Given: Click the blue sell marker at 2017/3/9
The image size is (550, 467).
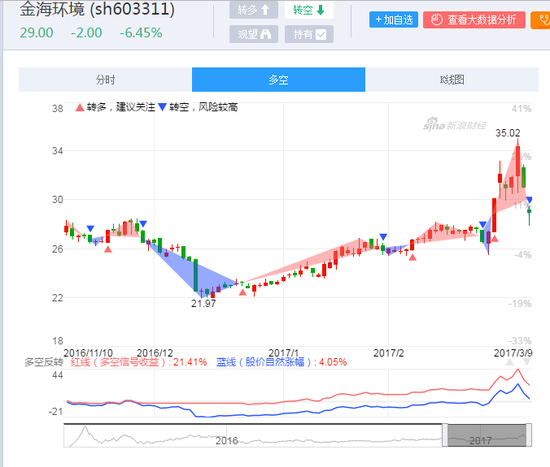Looking at the screenshot, I should click(x=529, y=200).
